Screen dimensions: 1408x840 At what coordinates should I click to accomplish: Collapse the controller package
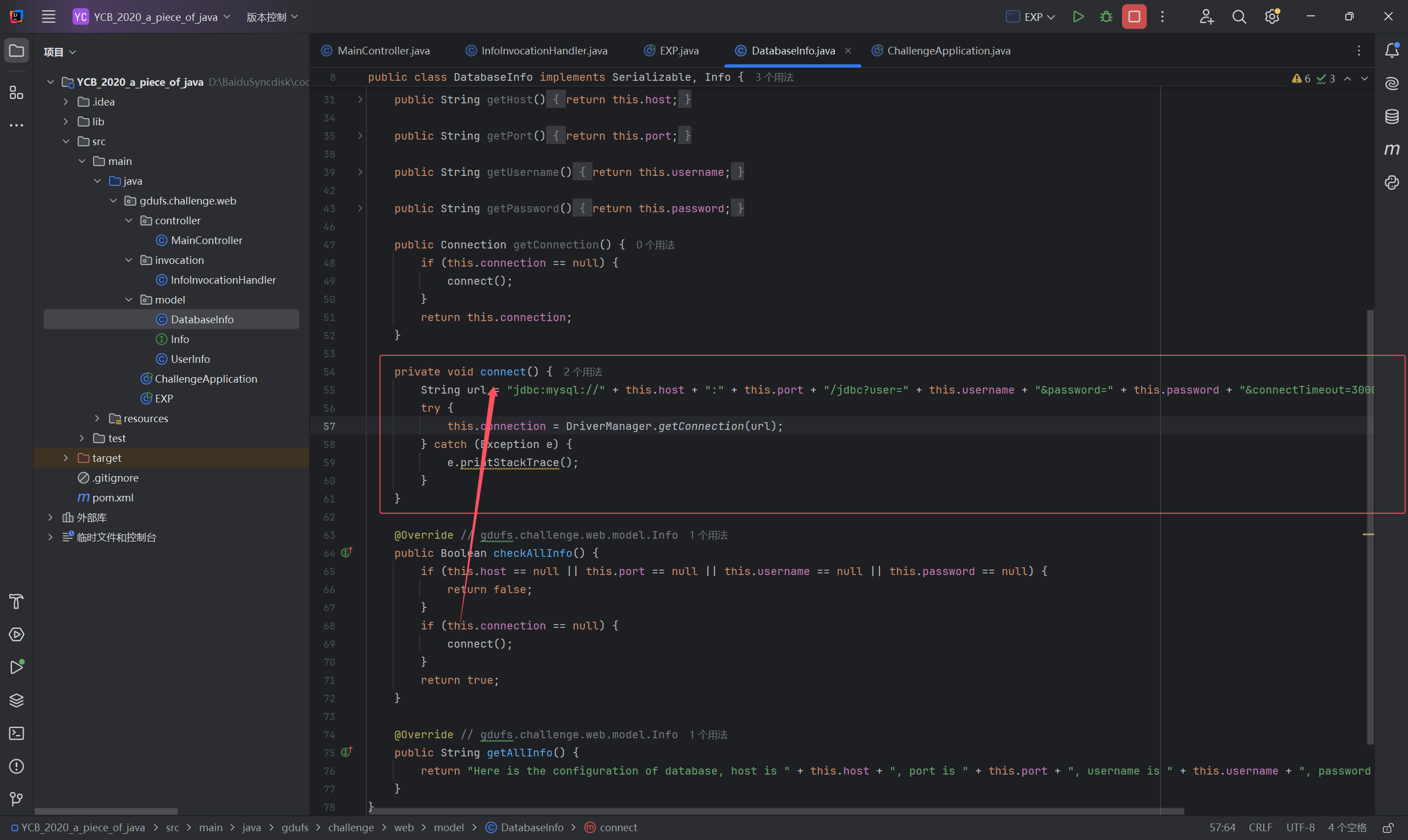(129, 221)
